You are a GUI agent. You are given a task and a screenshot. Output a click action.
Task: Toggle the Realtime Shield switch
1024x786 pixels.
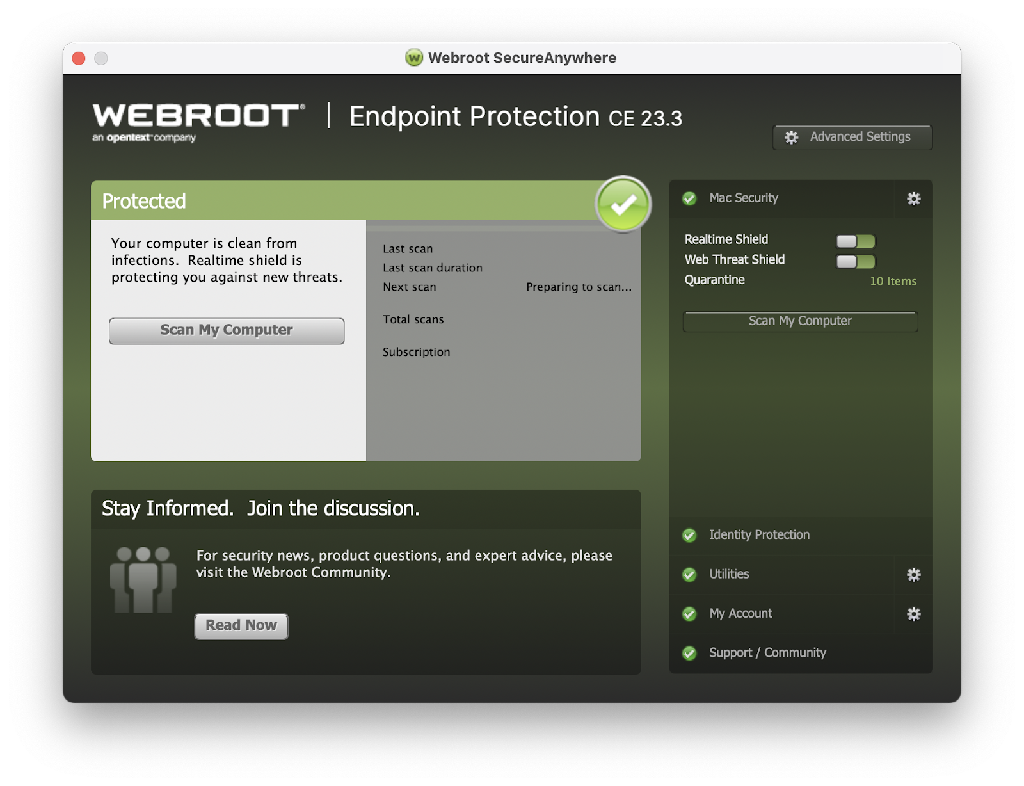pos(856,241)
